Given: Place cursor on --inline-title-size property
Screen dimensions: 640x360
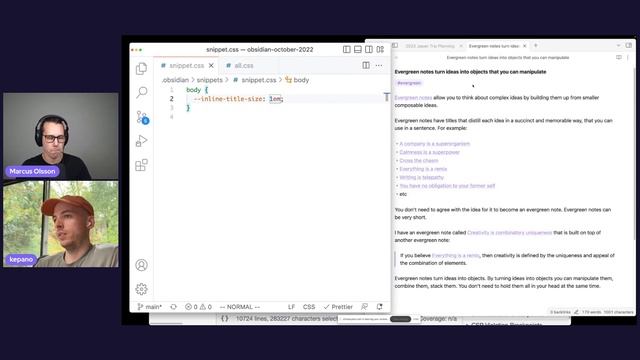Looking at the screenshot, I should point(229,99).
